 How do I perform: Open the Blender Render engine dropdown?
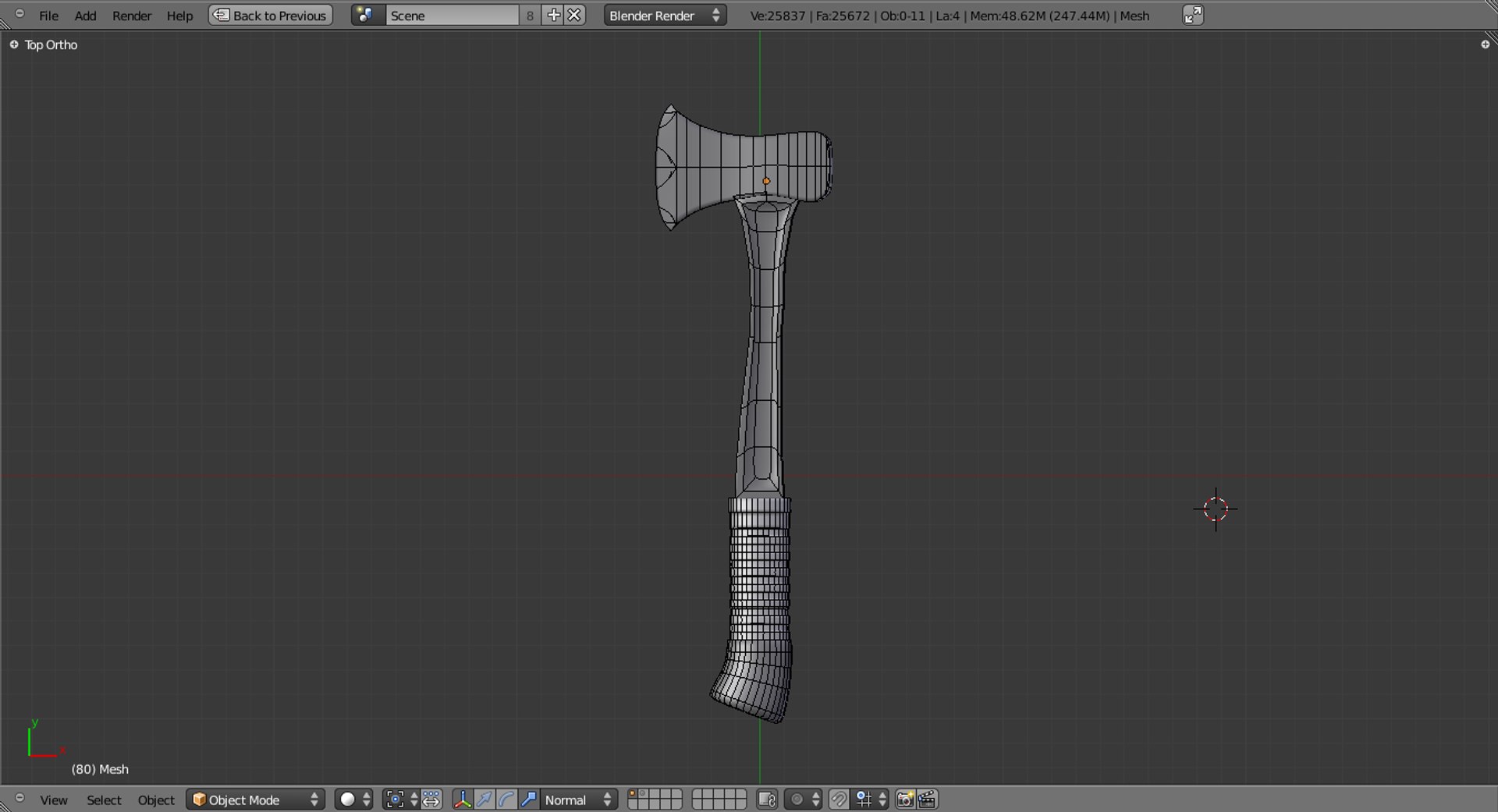(665, 15)
